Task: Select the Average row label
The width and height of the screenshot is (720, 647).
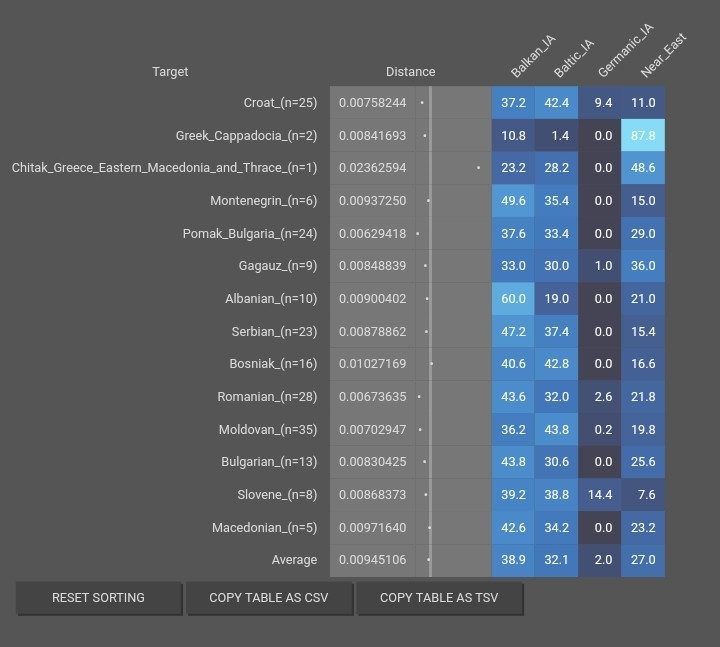Action: (294, 560)
